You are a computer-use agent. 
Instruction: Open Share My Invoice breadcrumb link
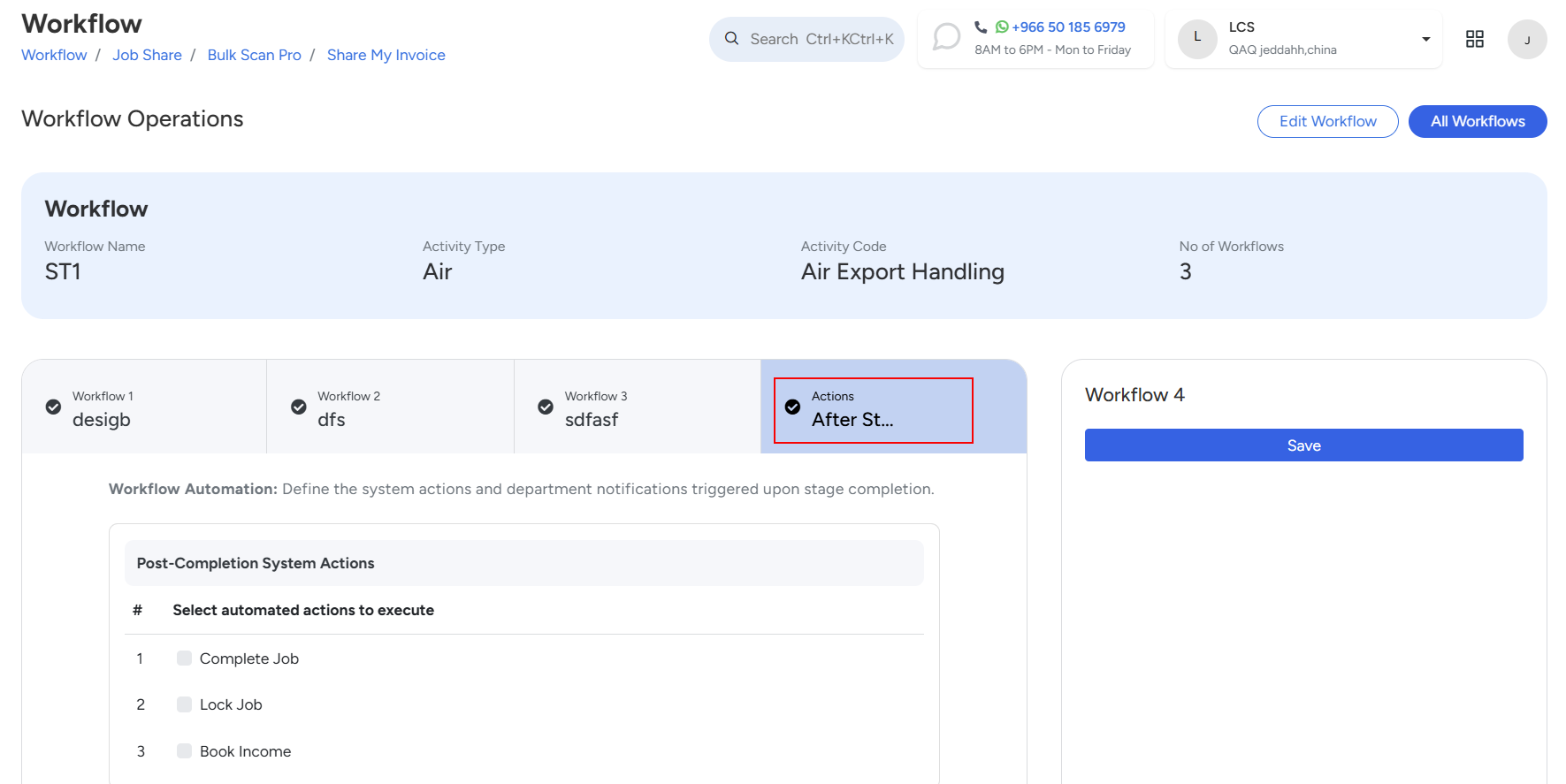386,55
